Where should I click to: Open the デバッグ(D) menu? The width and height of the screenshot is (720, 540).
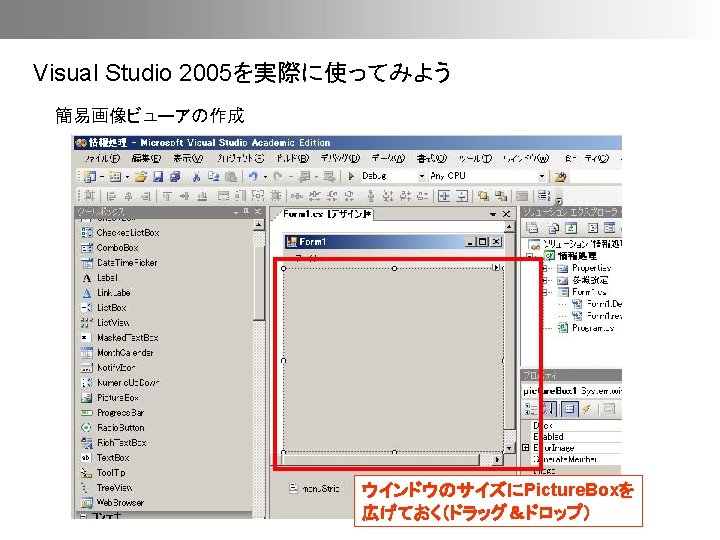pos(340,158)
